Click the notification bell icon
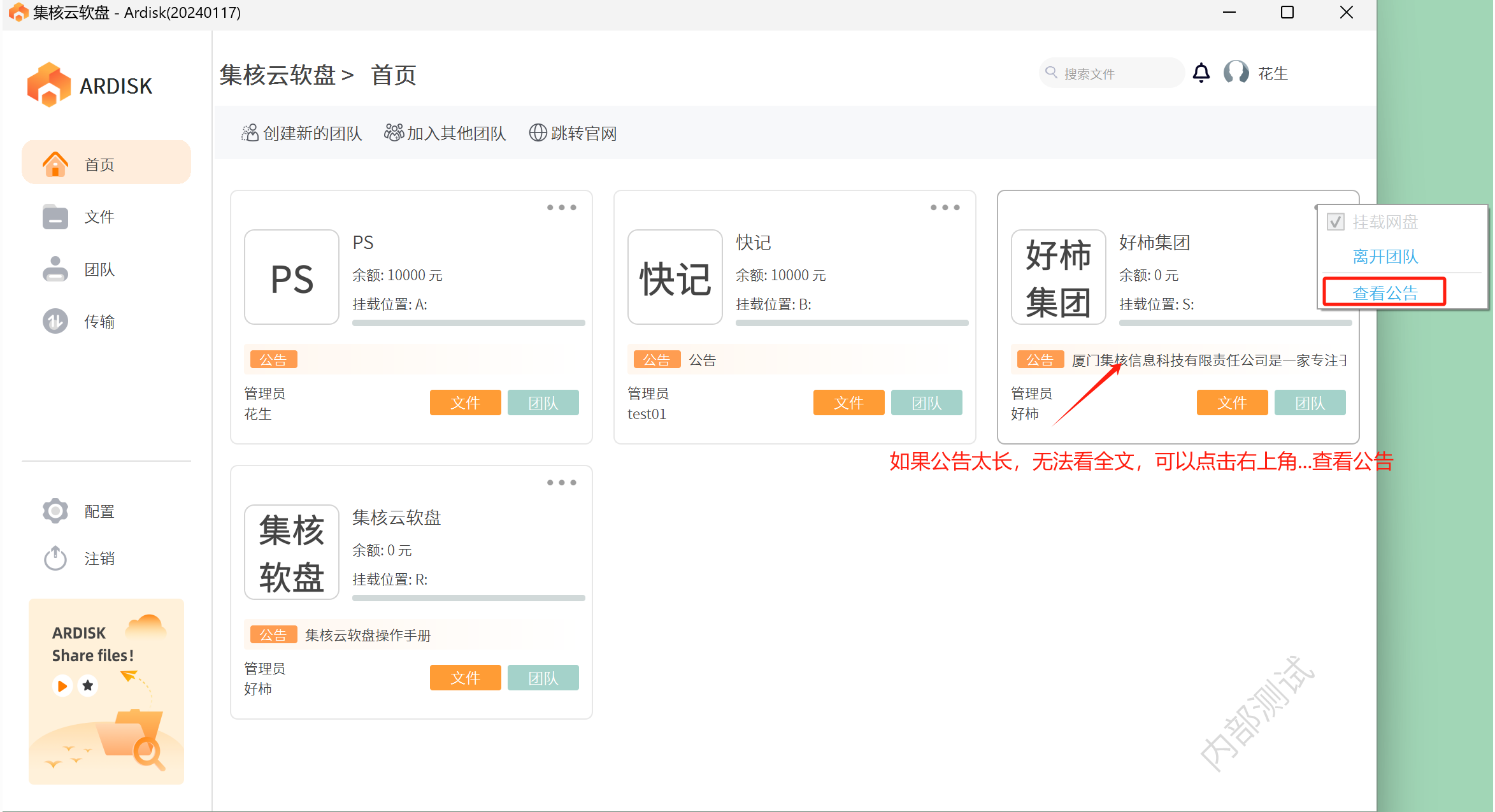This screenshot has width=1495, height=812. click(1201, 73)
